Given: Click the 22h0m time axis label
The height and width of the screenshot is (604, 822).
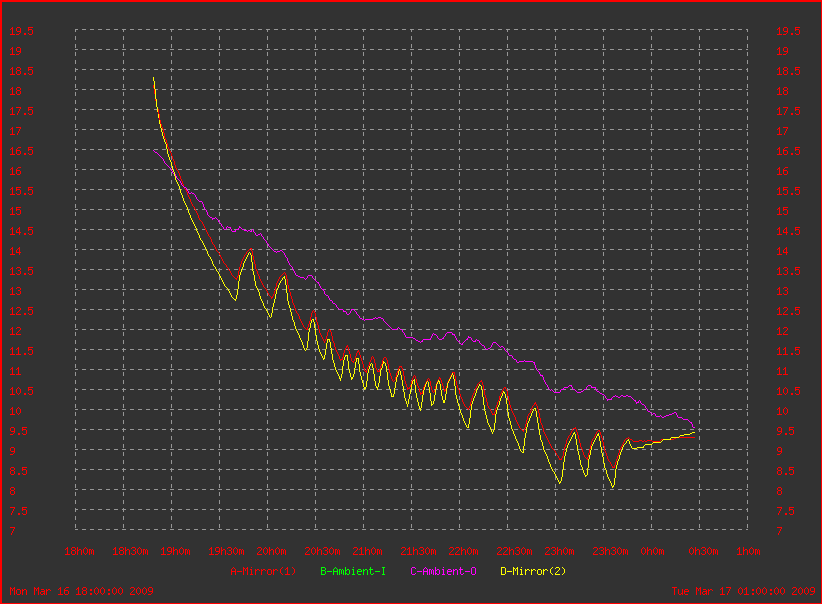Looking at the screenshot, I should tap(463, 551).
